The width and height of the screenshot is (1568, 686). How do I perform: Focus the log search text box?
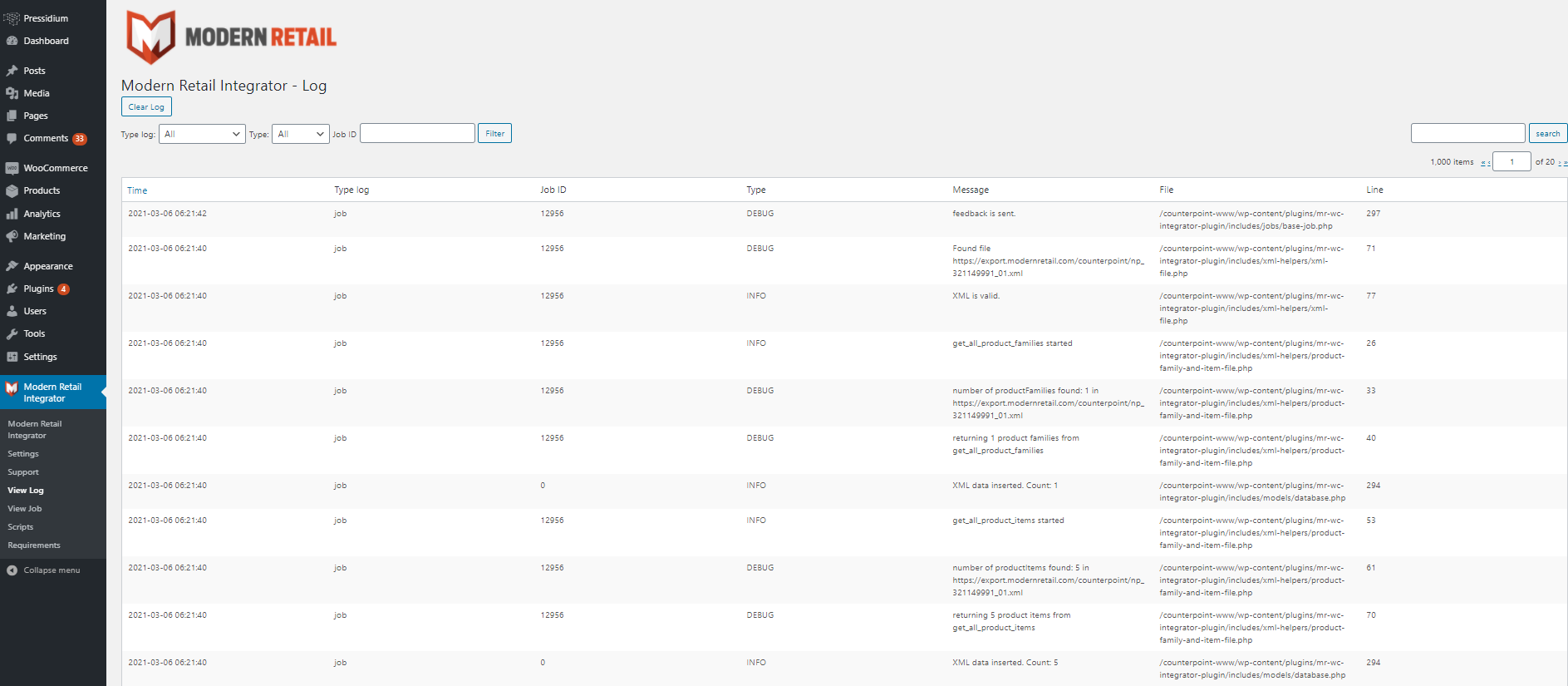pos(1468,133)
